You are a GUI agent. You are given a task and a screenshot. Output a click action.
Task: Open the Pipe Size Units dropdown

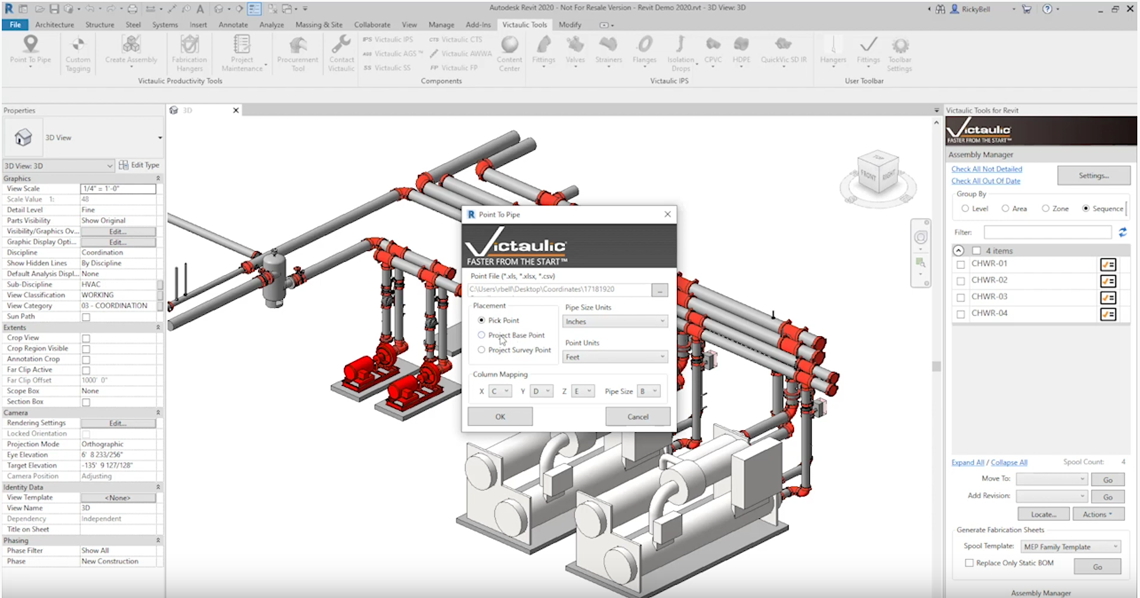tap(615, 321)
